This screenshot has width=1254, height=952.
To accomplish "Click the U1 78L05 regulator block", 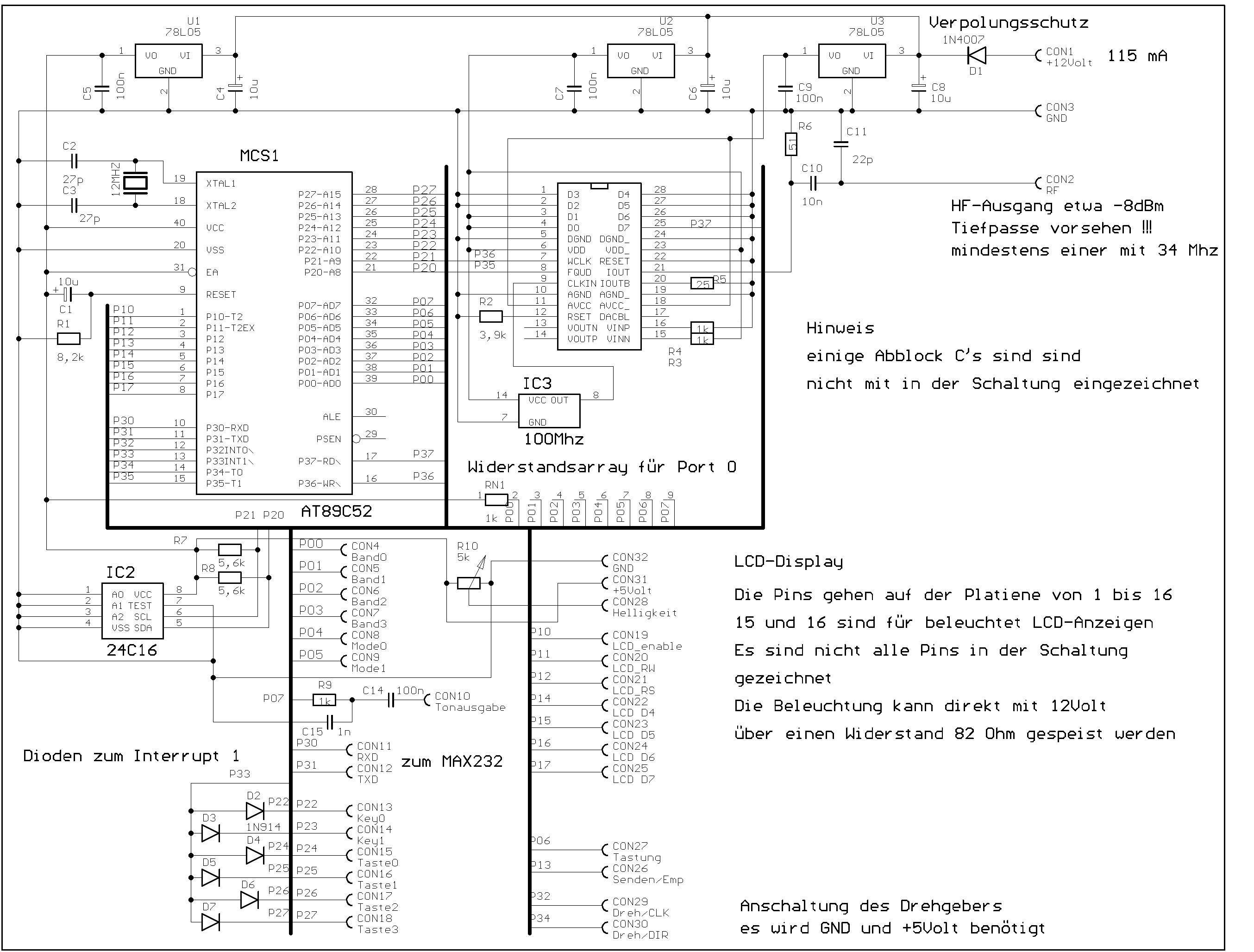I will 169,61.
